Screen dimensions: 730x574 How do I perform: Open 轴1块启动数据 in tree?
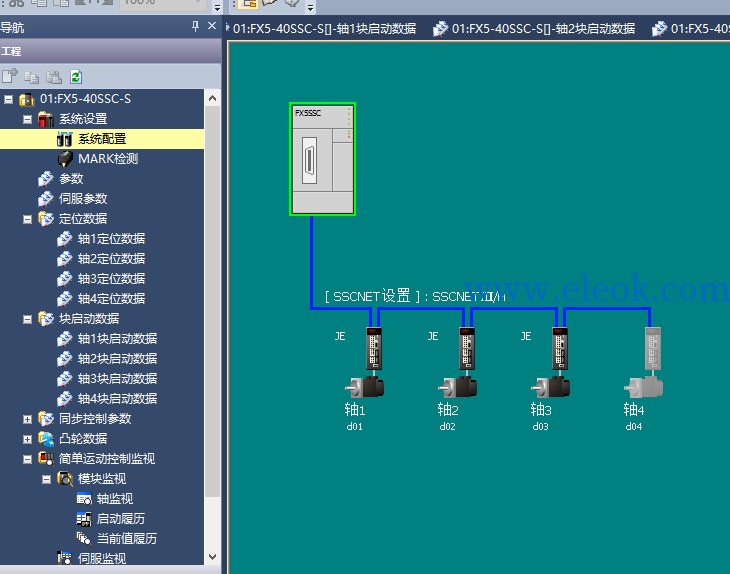click(x=117, y=339)
